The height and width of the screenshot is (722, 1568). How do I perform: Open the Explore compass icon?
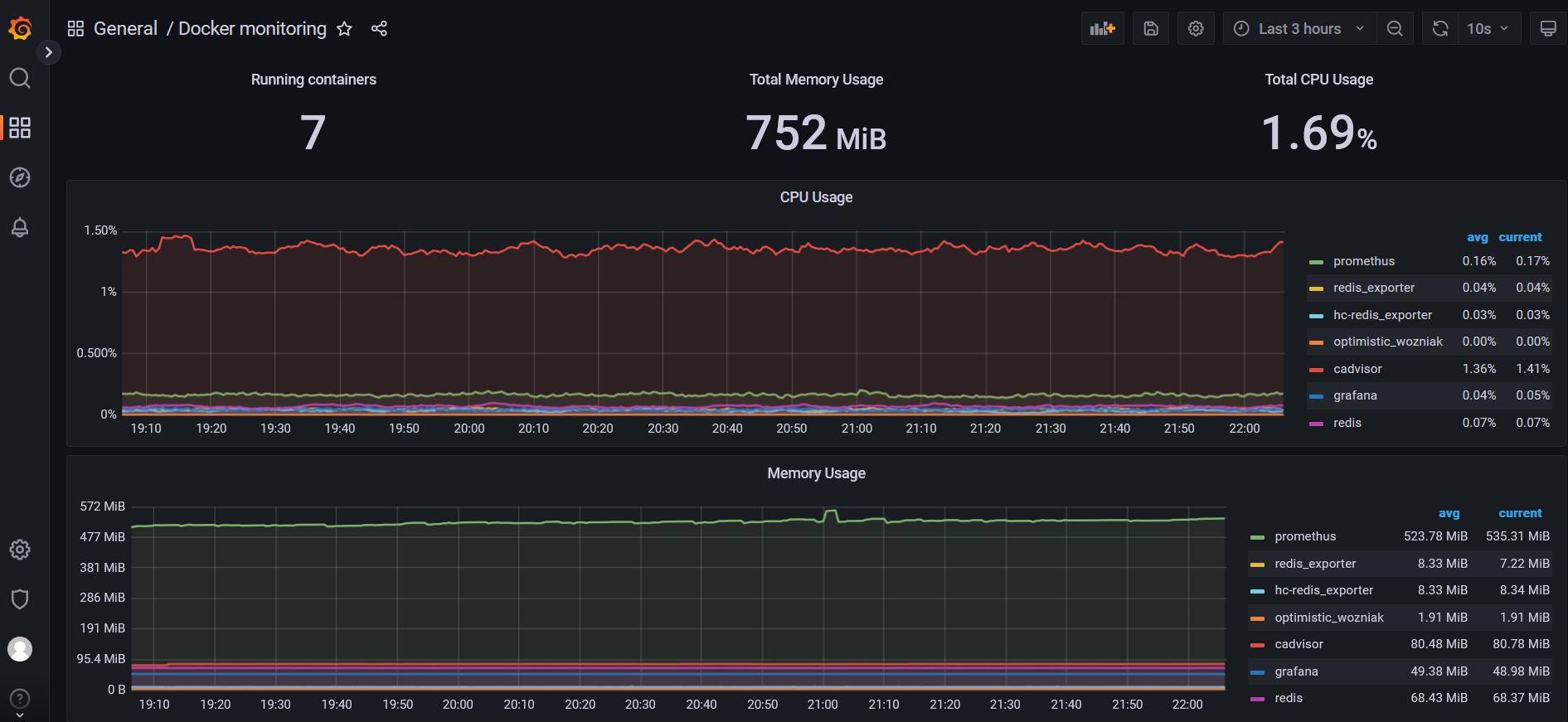[x=20, y=177]
